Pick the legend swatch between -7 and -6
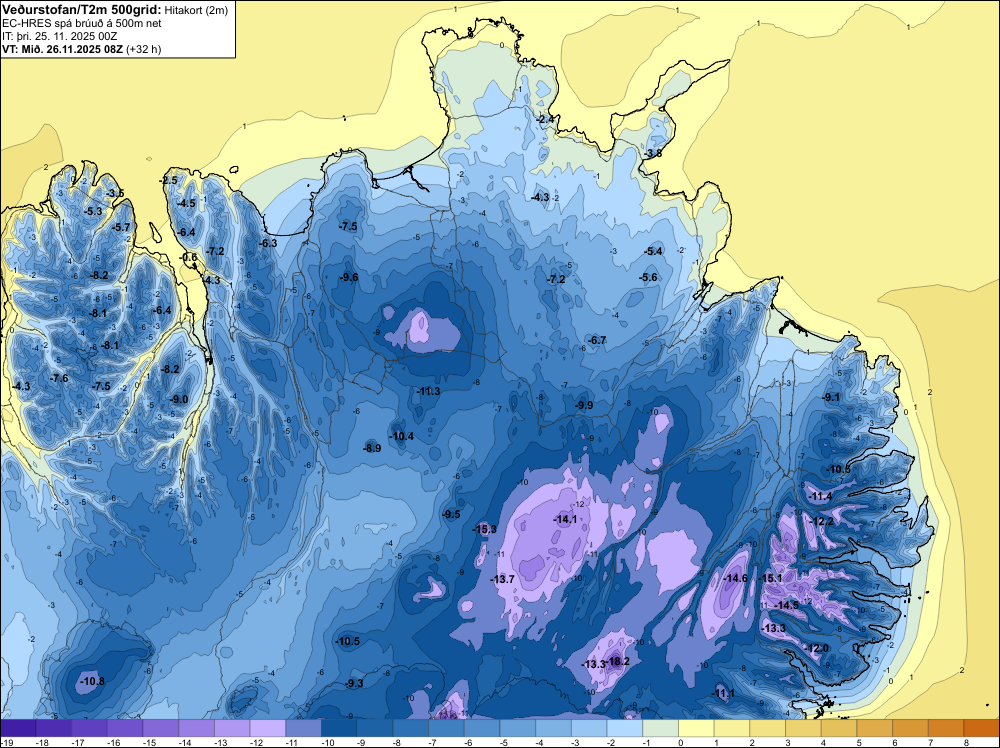This screenshot has height=748, width=1000. (x=446, y=728)
